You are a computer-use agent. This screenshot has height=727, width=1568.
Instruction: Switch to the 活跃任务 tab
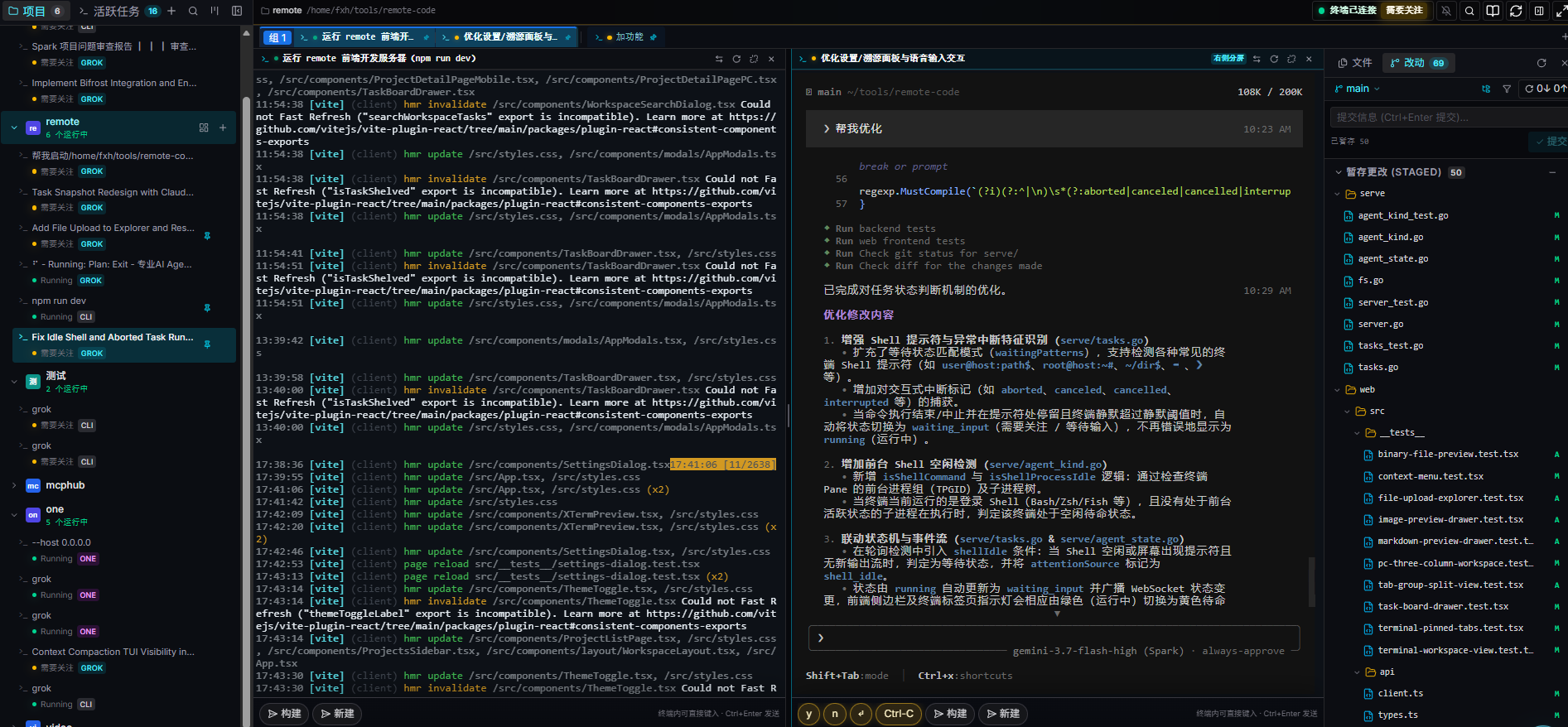tap(119, 11)
